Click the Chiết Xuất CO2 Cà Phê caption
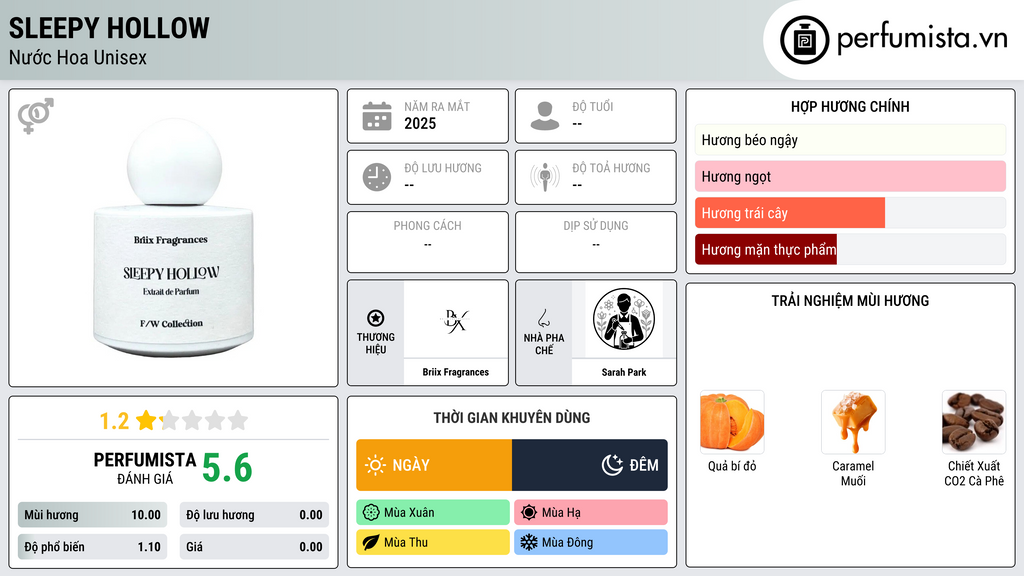Image resolution: width=1024 pixels, height=576 pixels. click(x=974, y=473)
